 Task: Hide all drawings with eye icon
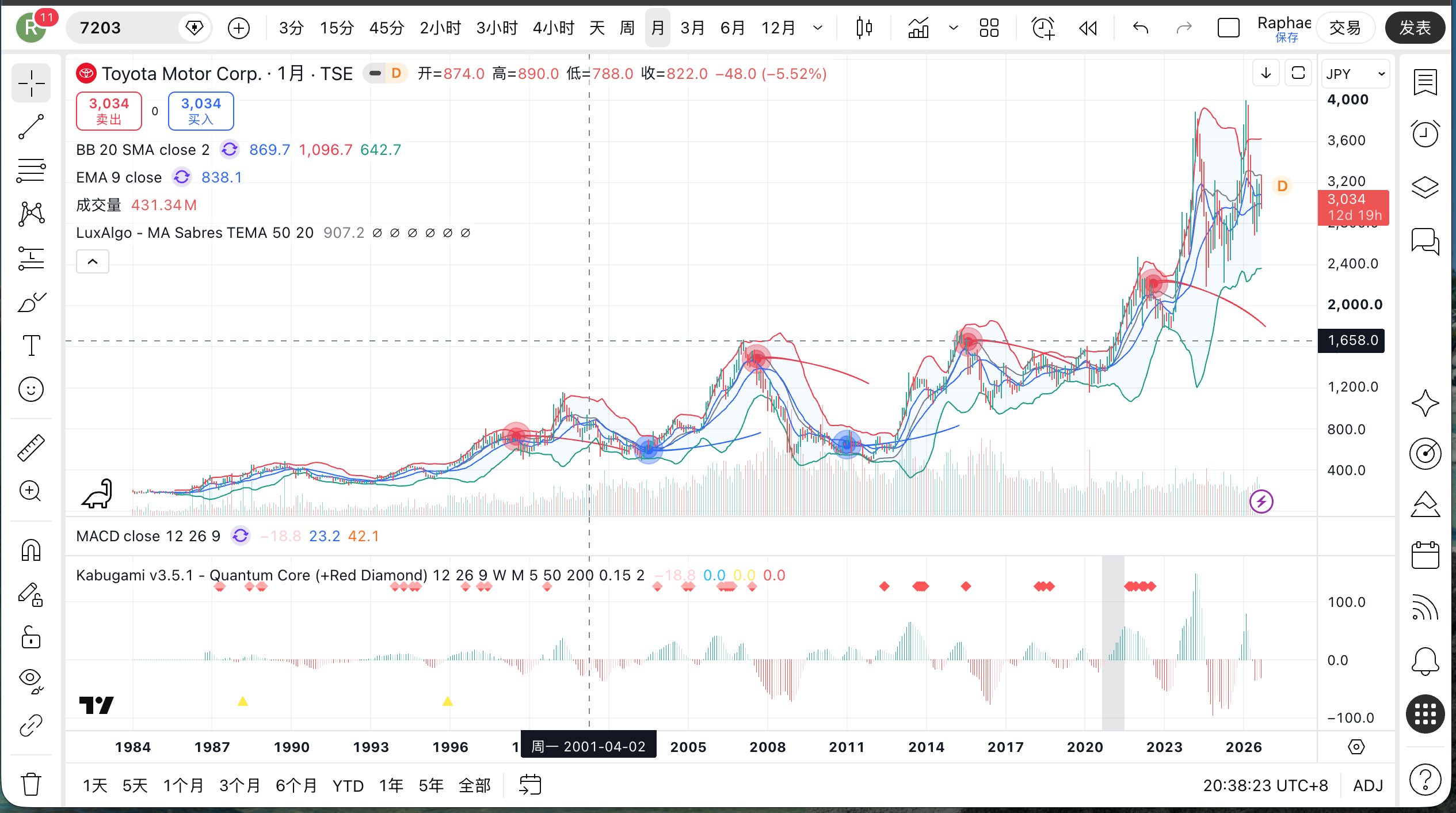tap(31, 681)
